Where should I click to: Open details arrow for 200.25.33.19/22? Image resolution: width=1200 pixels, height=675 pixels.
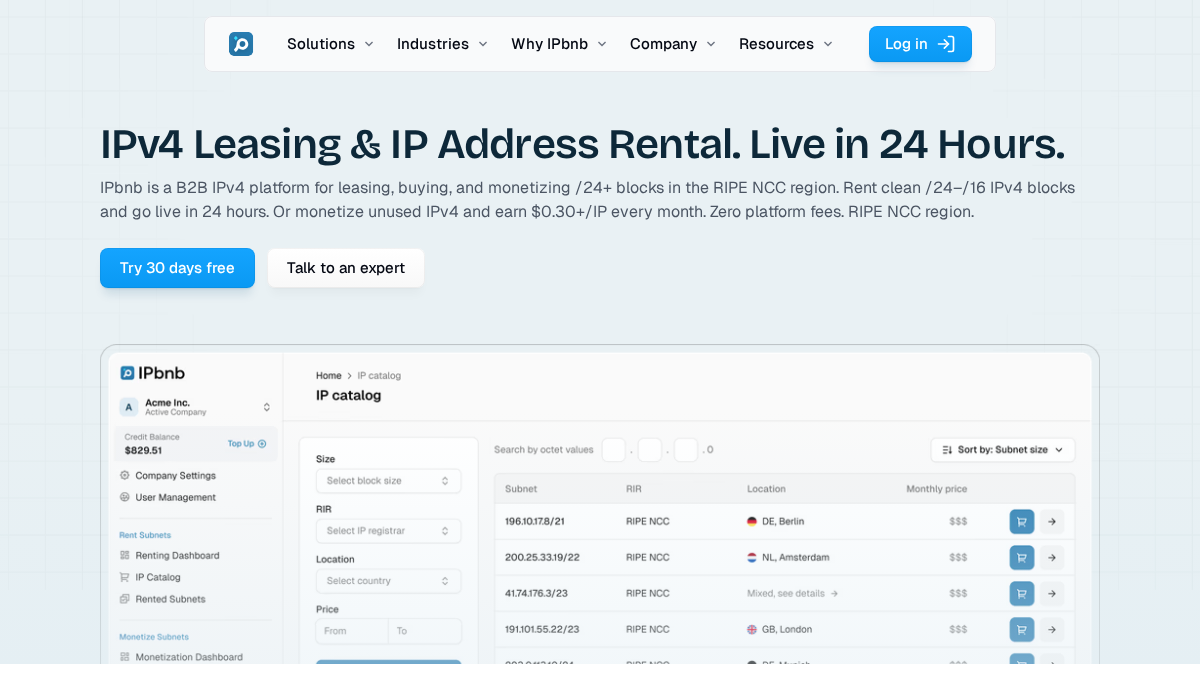click(1052, 557)
